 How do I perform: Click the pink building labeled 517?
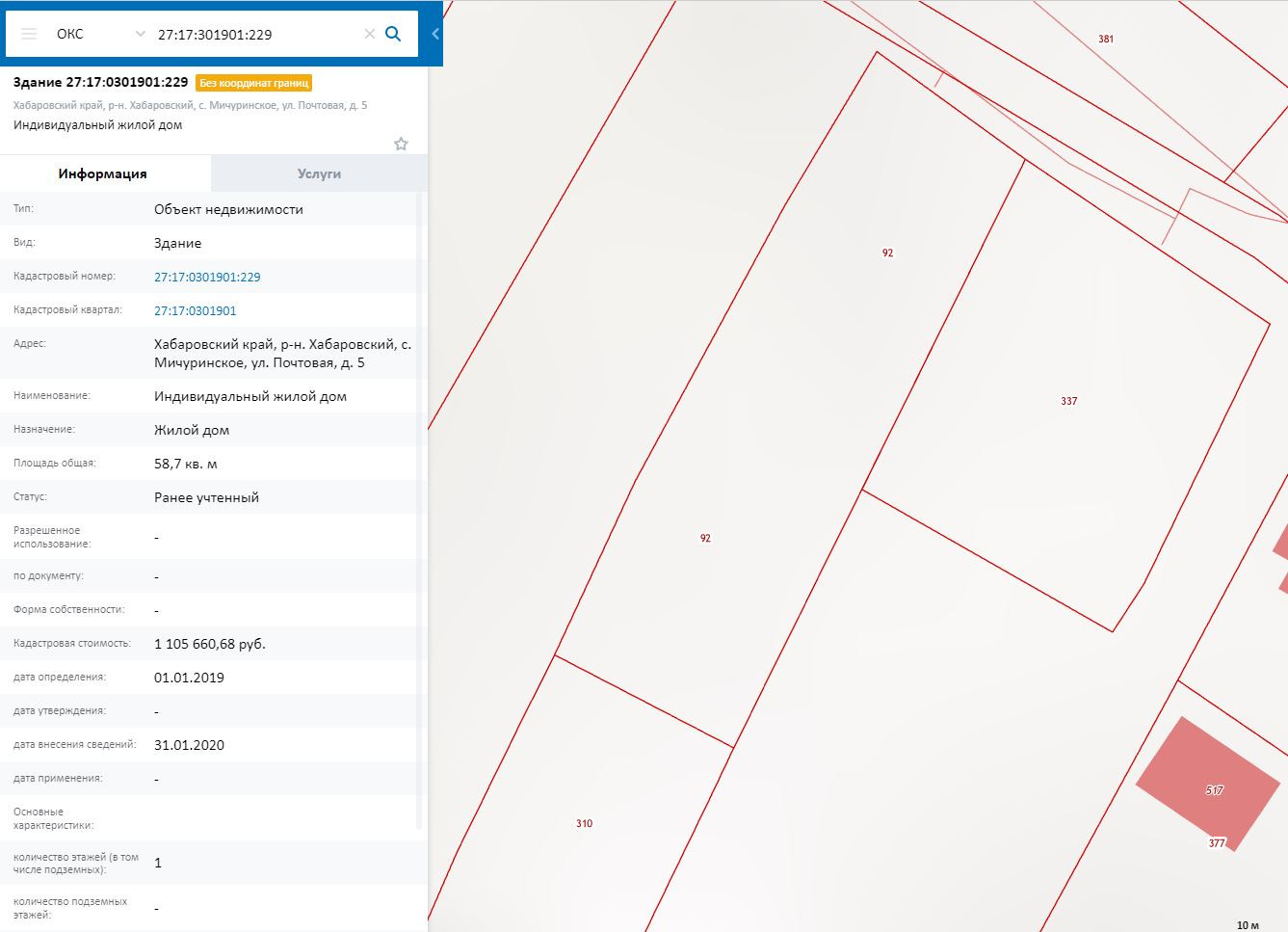pyautogui.click(x=1208, y=783)
